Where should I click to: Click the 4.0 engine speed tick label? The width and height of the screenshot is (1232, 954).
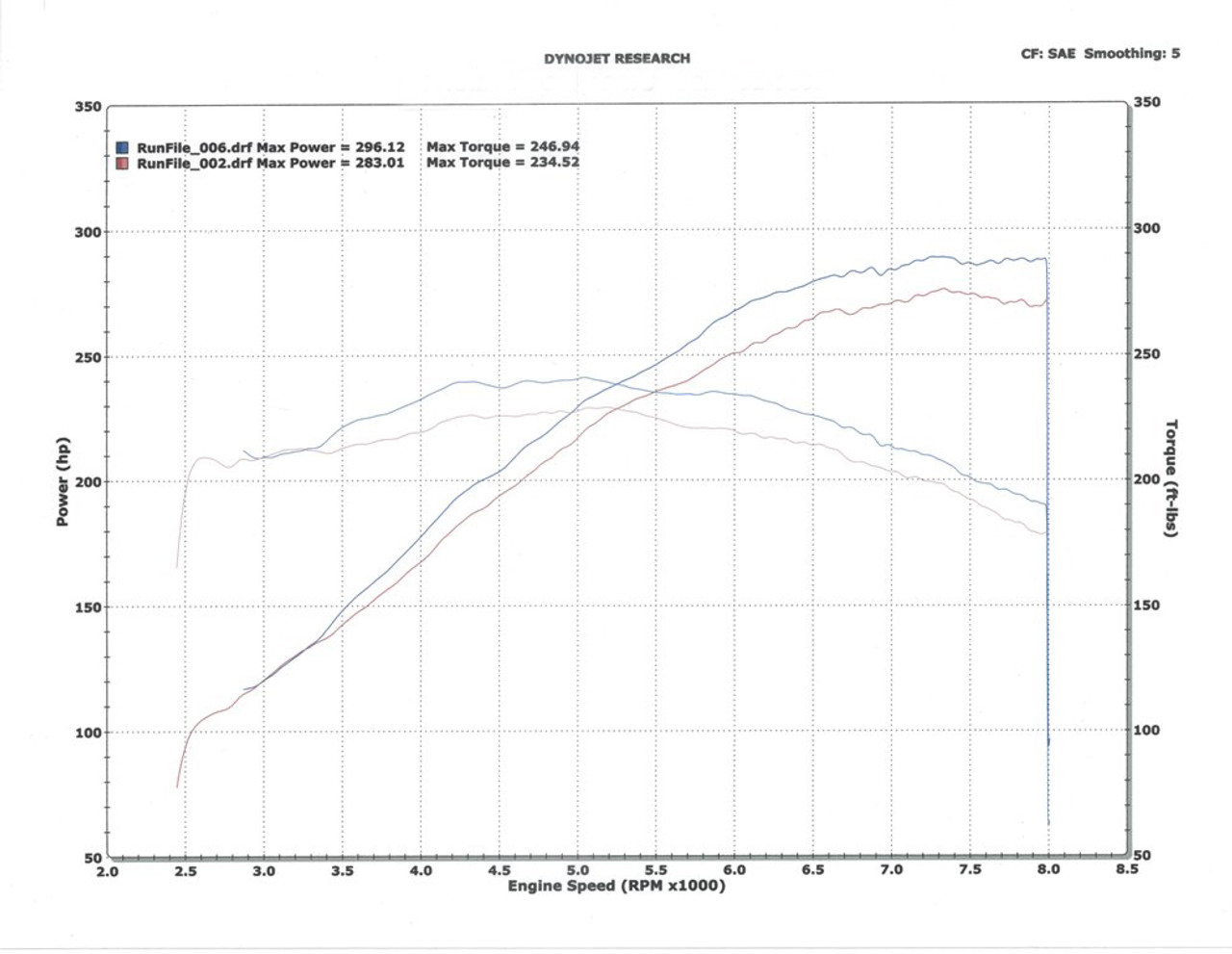tap(421, 871)
